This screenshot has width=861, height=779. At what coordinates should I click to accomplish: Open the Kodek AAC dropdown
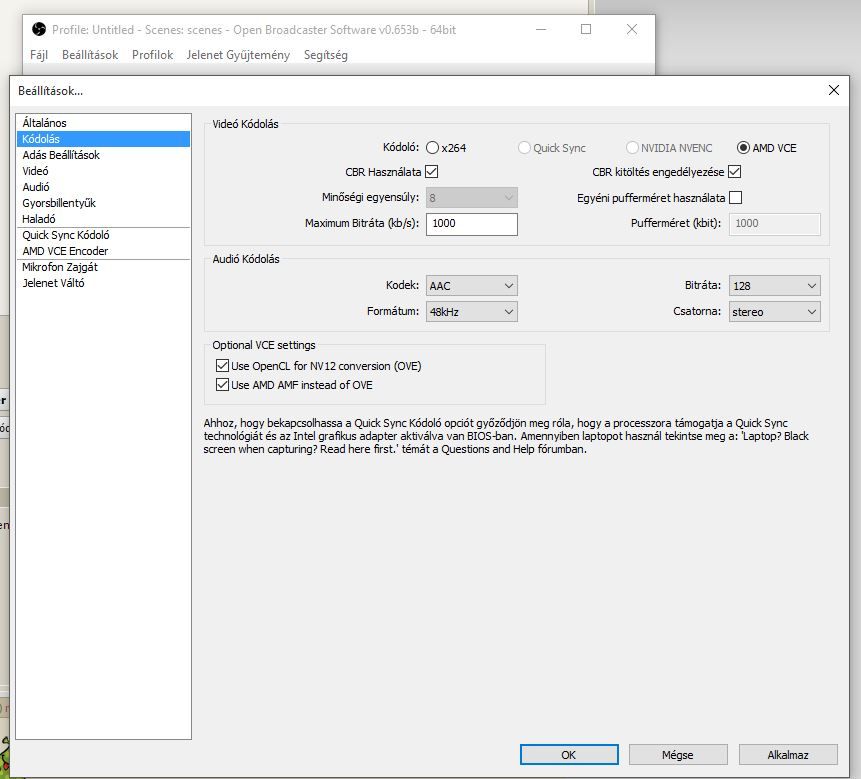(x=472, y=285)
